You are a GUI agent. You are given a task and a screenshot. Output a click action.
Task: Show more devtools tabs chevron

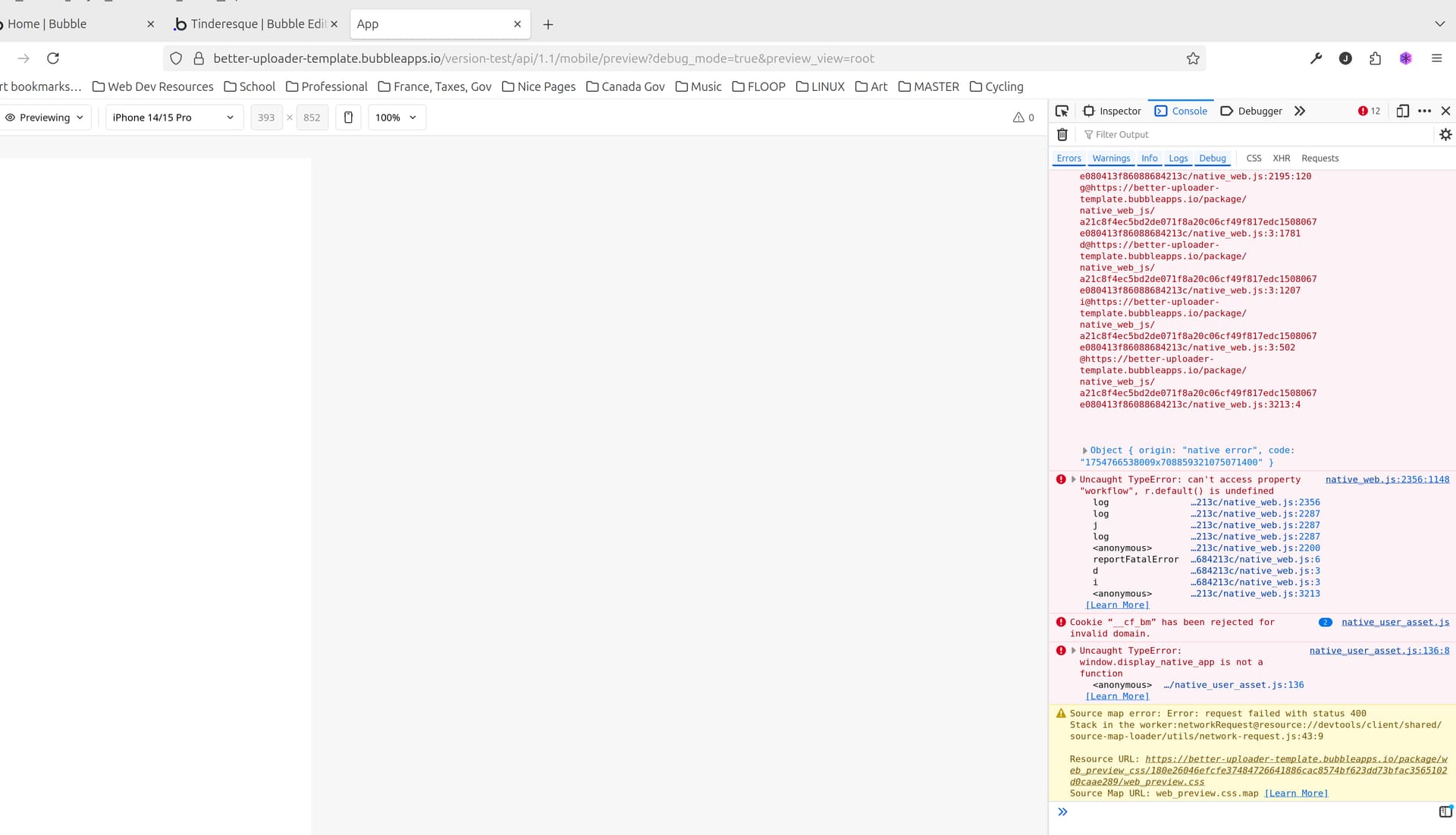[1300, 111]
